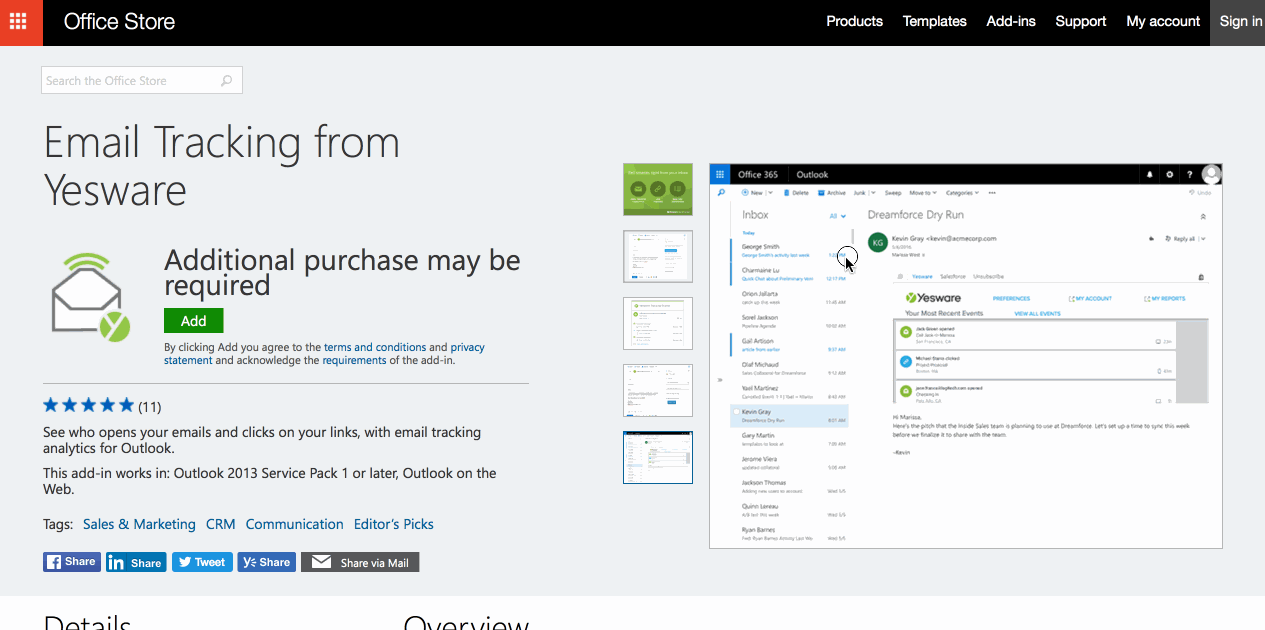Open the Editor's Picks tag
The height and width of the screenshot is (630, 1265).
tap(394, 524)
